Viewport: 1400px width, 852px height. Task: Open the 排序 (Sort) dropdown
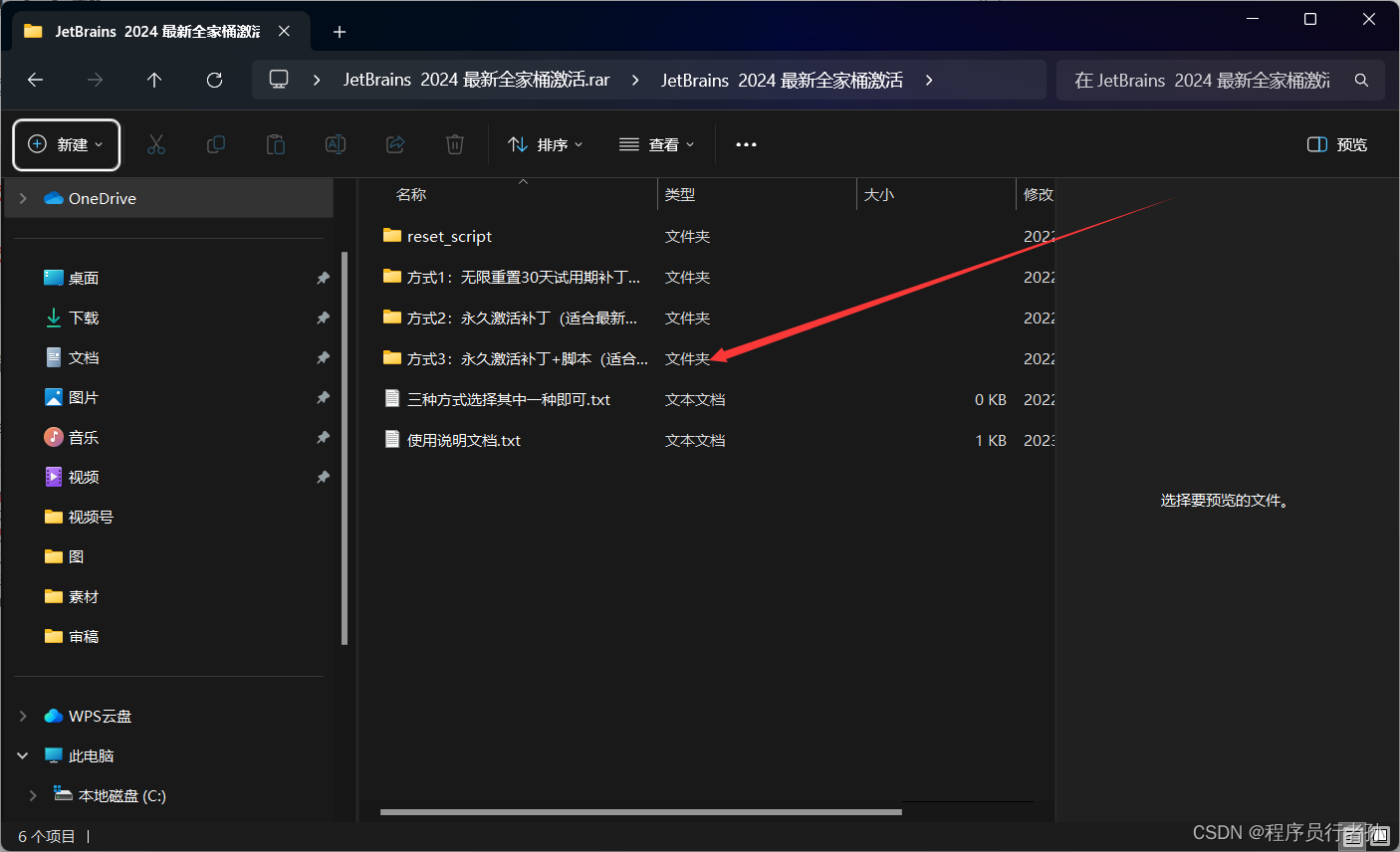pos(546,144)
